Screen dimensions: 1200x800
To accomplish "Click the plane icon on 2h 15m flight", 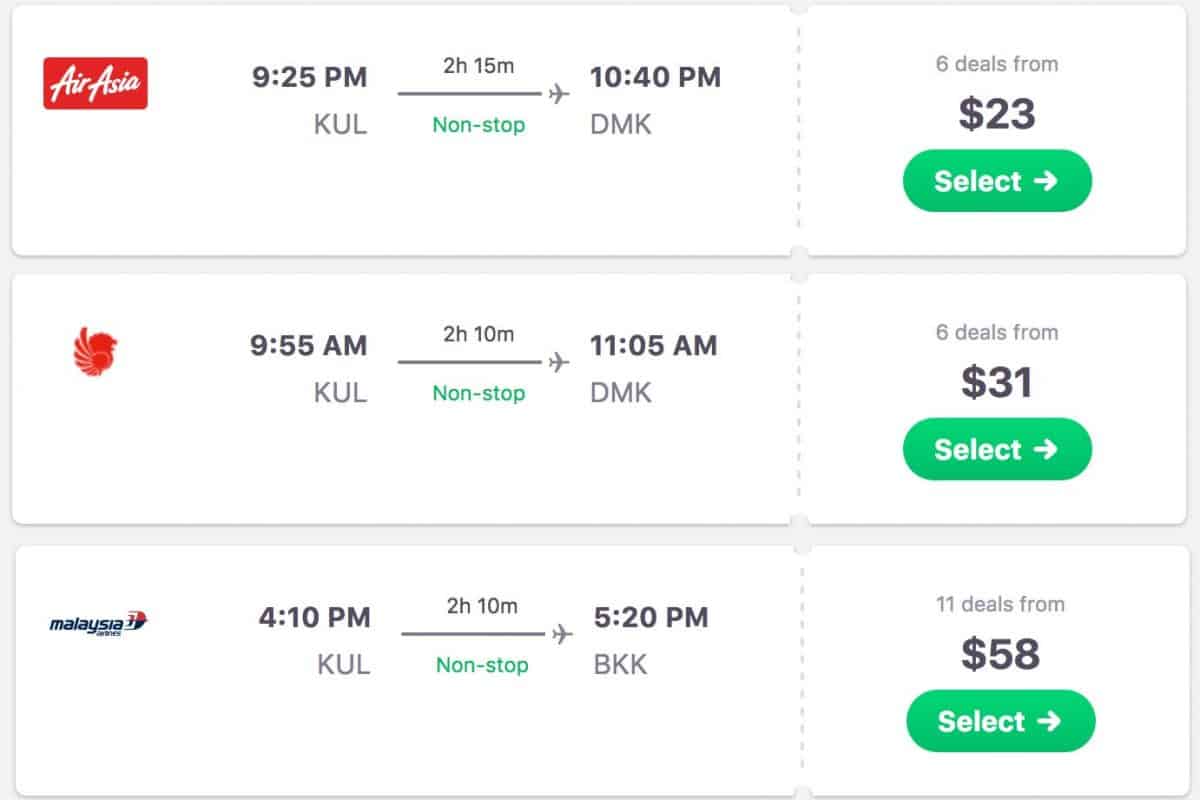I will (x=559, y=94).
